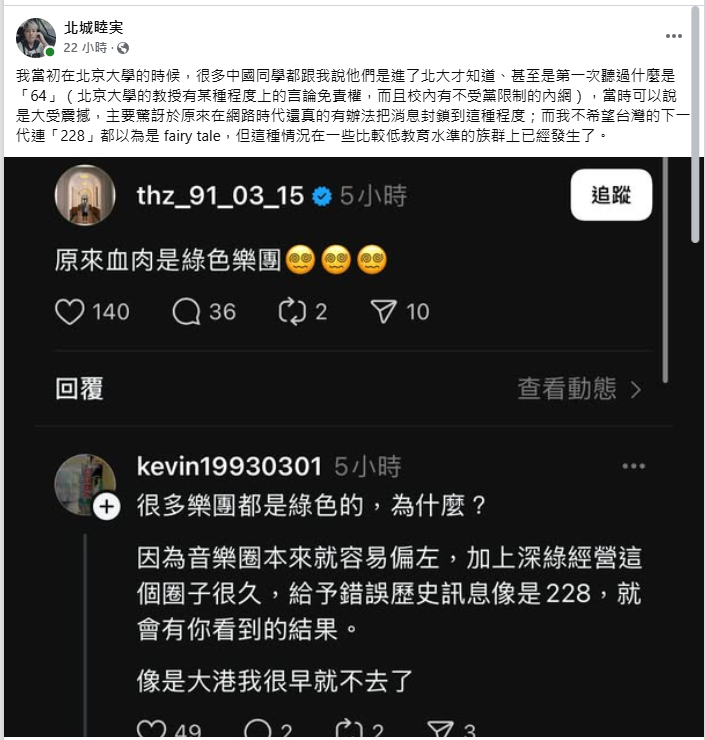Like kevin19930301's reply heart icon
The image size is (706, 740).
click(x=151, y=729)
